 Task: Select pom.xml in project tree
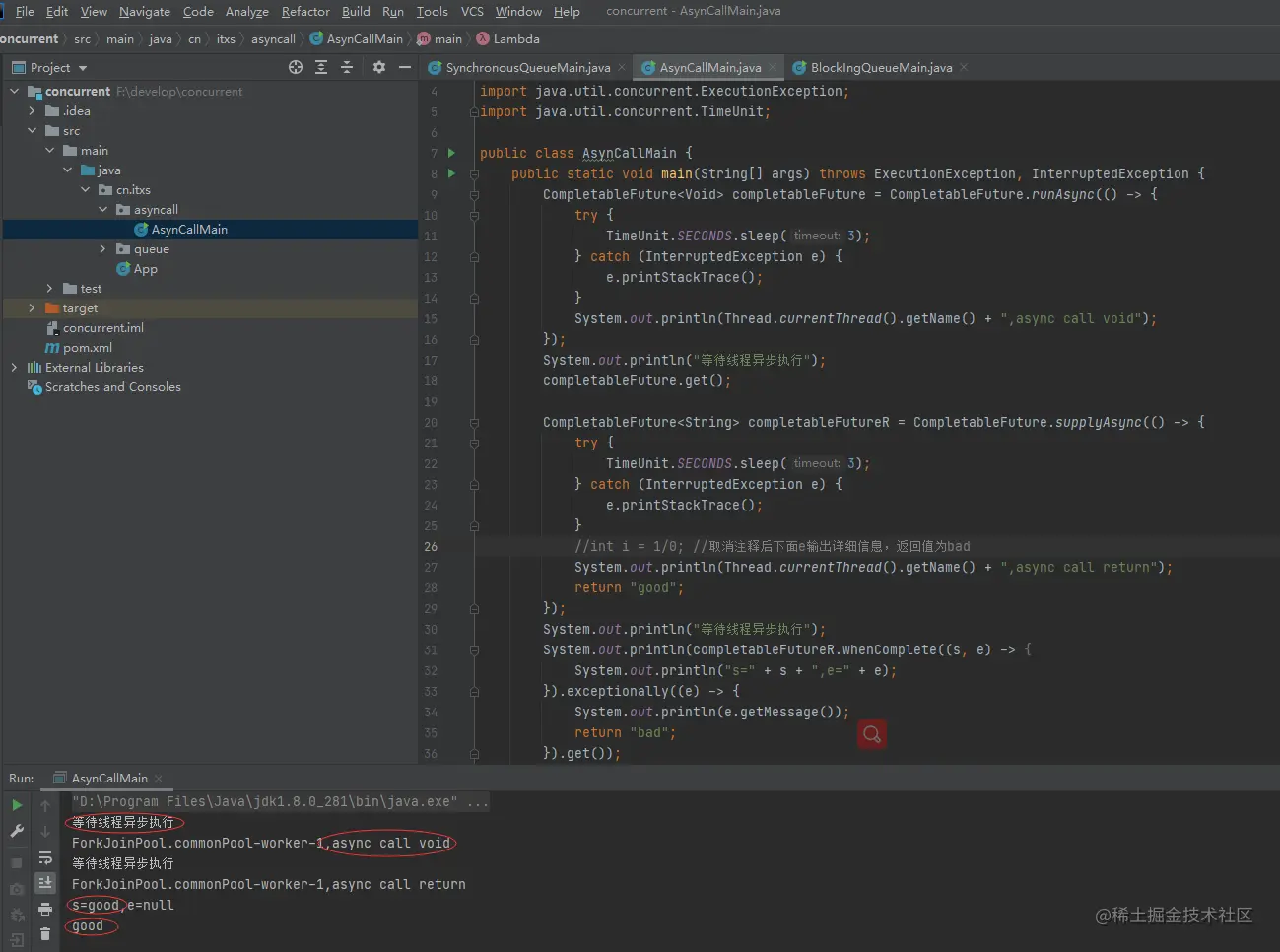tap(88, 347)
